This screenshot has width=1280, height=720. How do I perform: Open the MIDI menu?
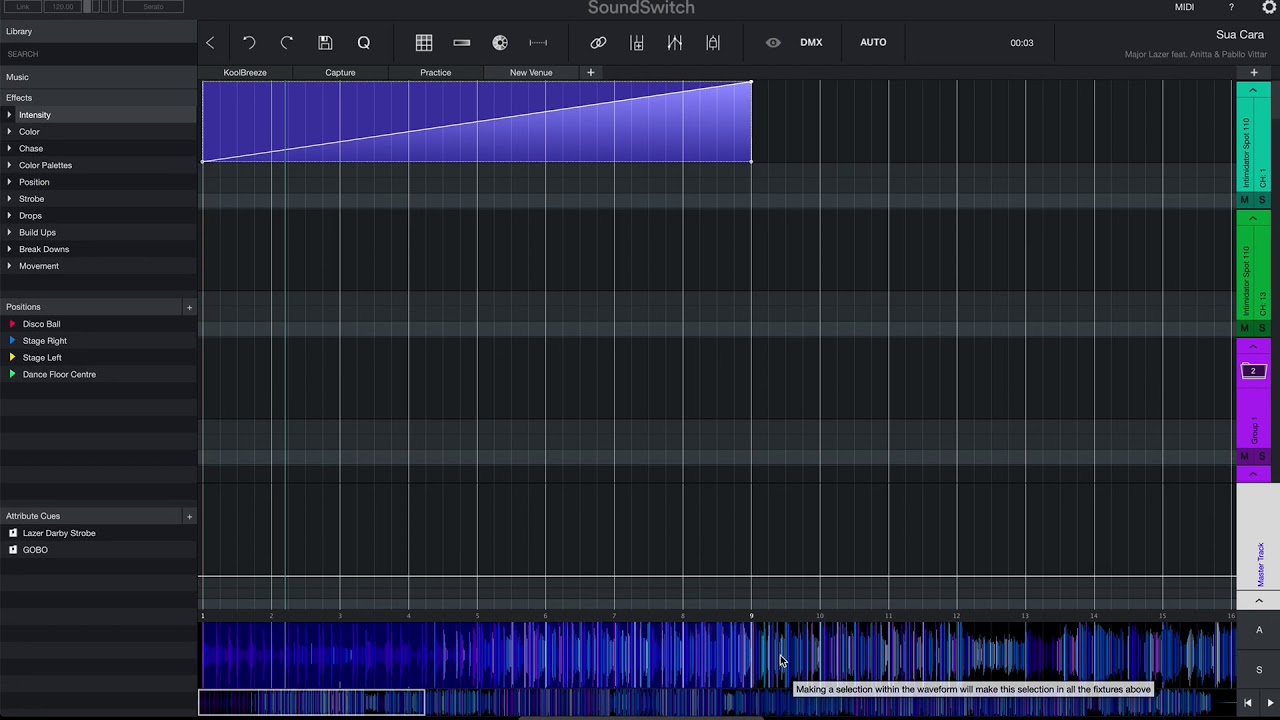point(1184,7)
